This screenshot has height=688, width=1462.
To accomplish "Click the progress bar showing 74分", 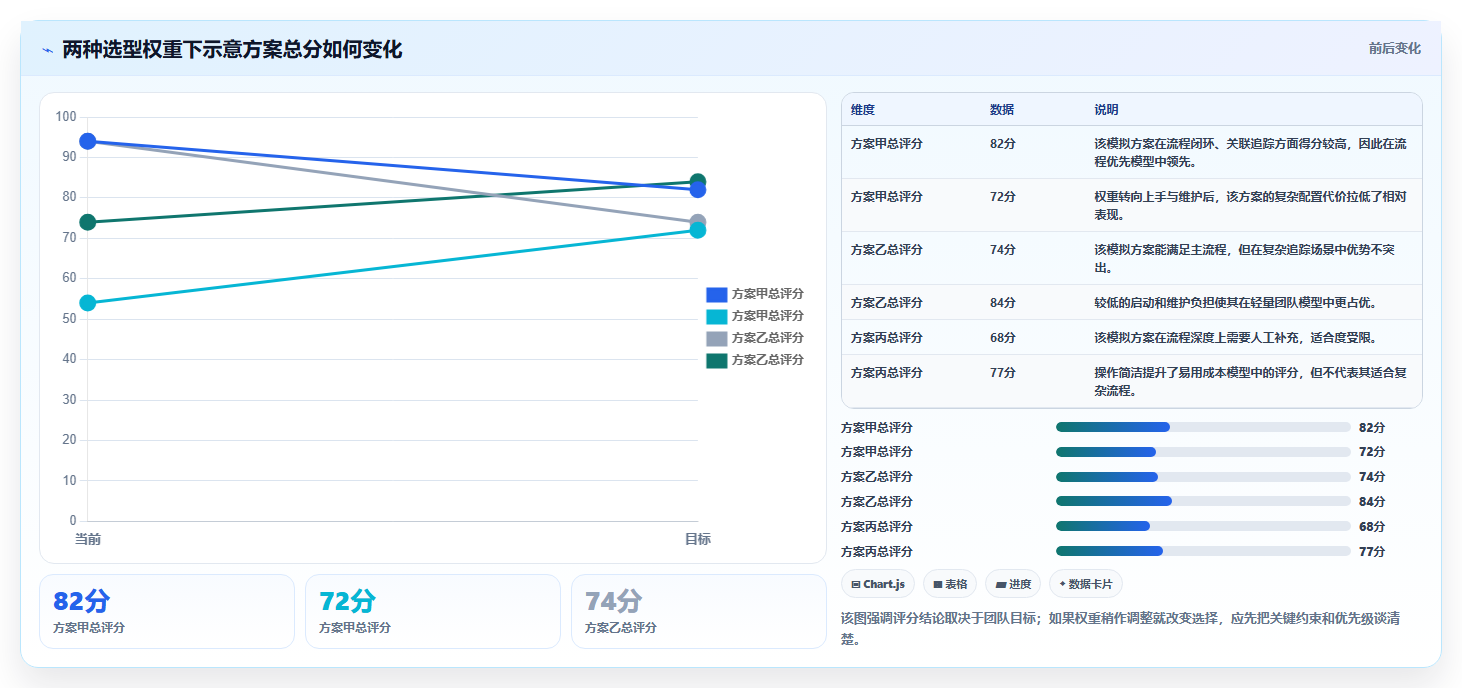I will click(1203, 477).
